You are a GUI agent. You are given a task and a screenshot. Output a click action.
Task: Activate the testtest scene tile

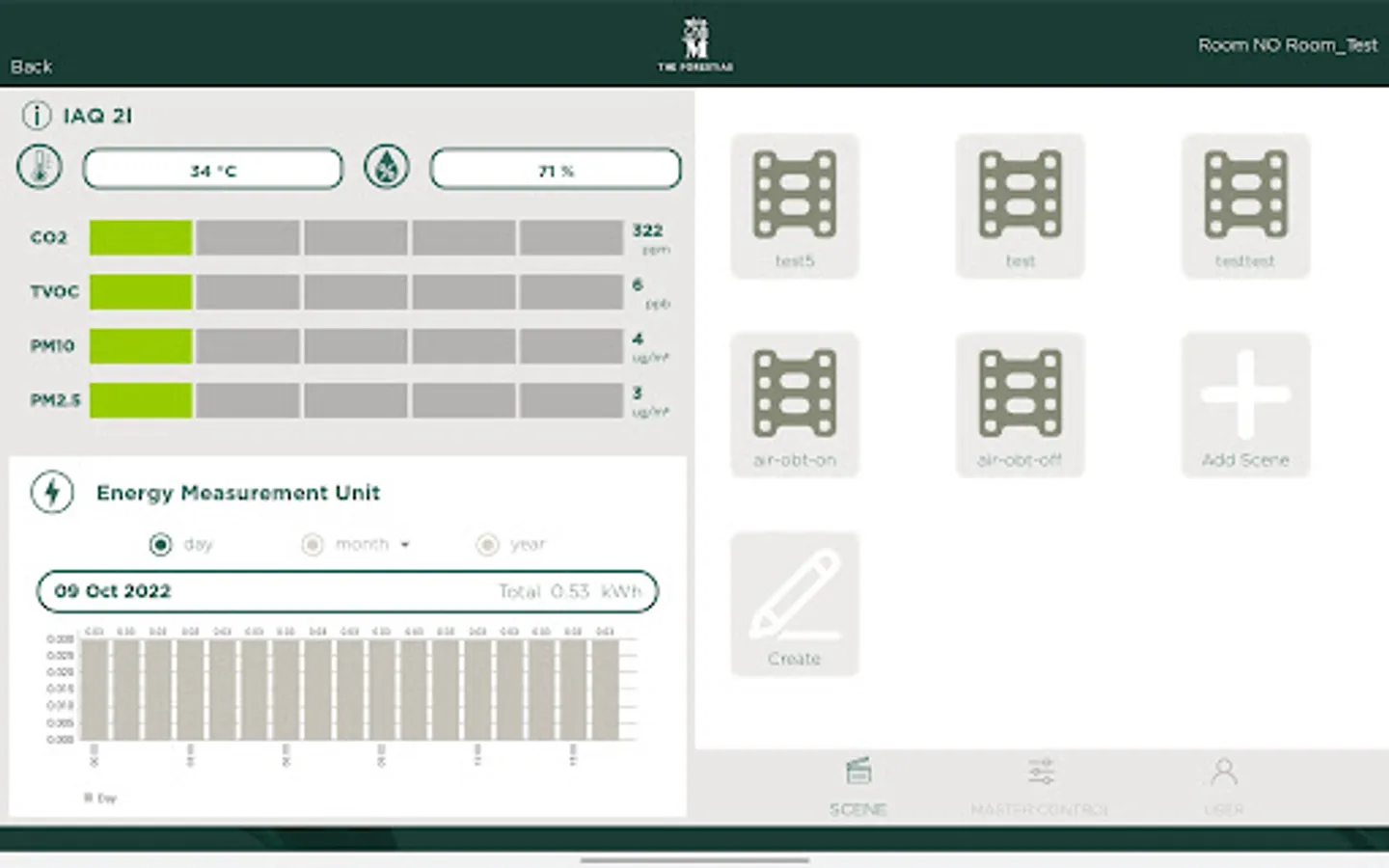click(1245, 206)
